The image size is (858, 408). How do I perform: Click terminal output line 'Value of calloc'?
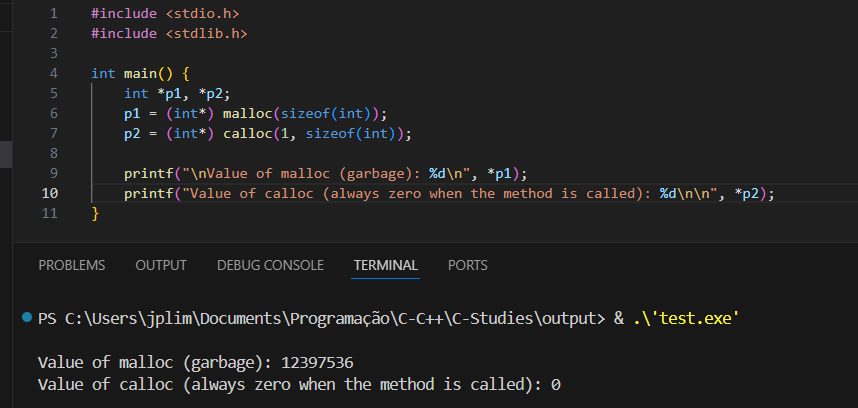299,384
